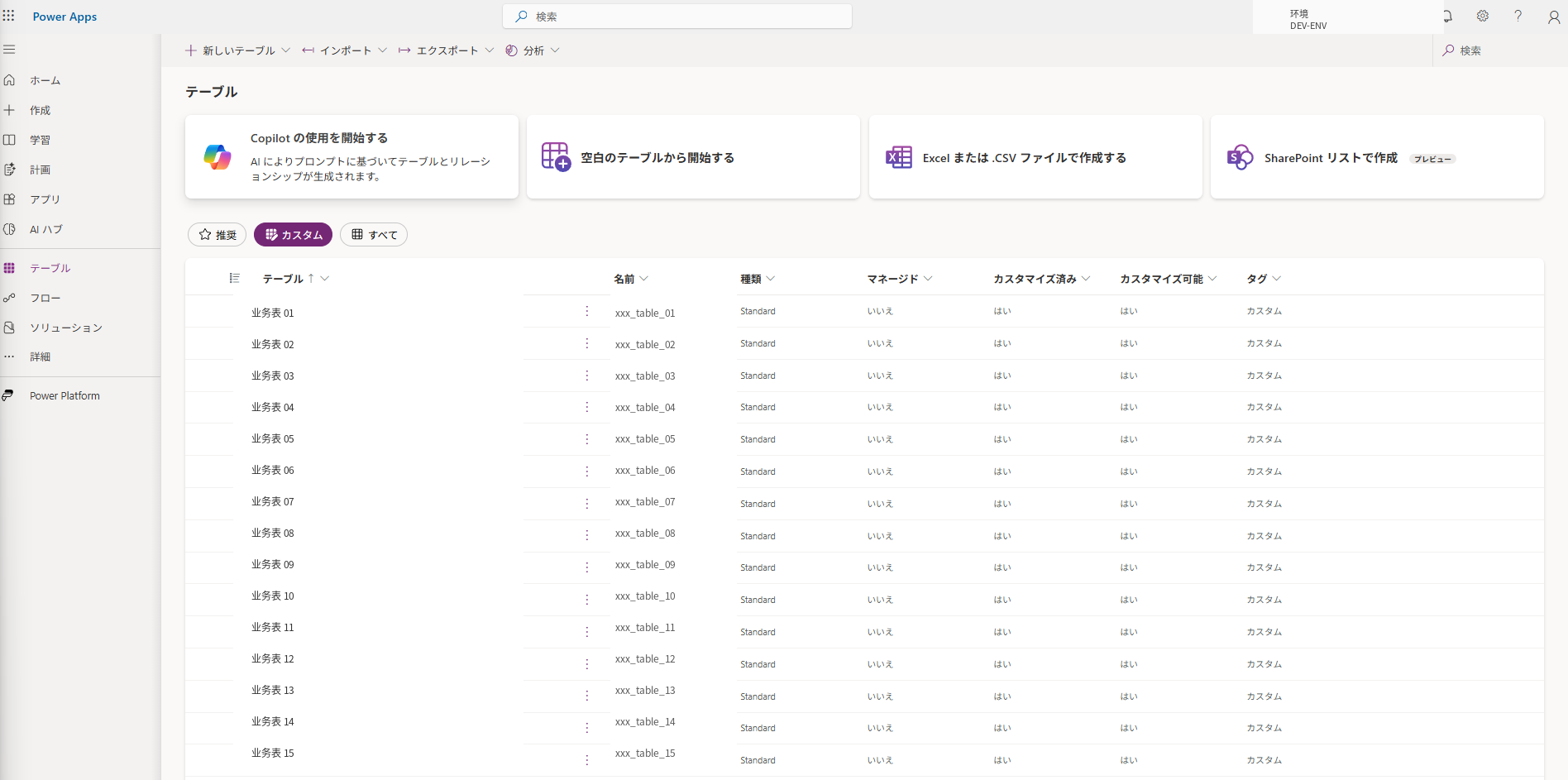Open more options for 业务表 05
1568x780 pixels.
coord(587,439)
